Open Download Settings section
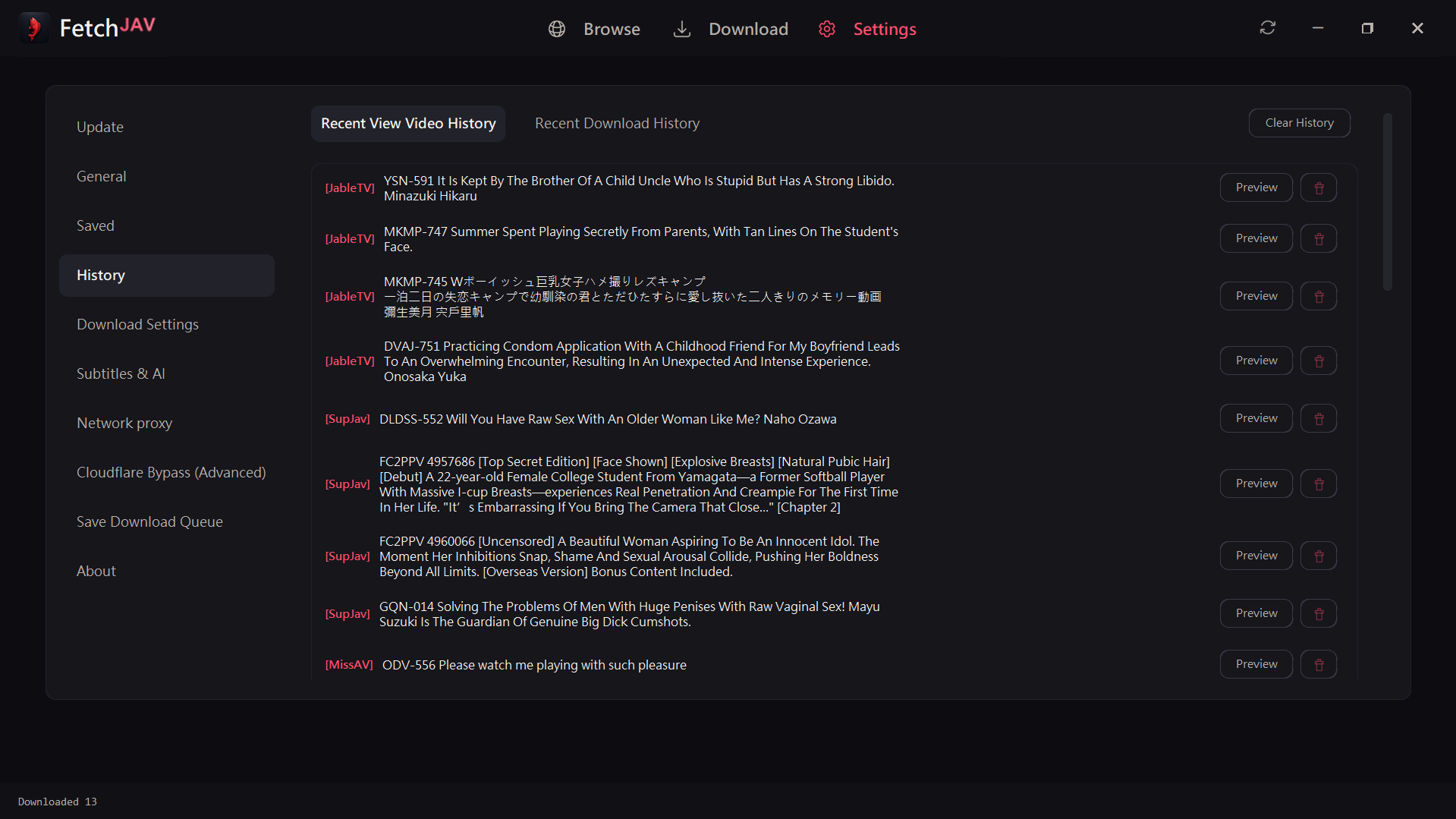Screen dimensions: 1456x819 167,324
